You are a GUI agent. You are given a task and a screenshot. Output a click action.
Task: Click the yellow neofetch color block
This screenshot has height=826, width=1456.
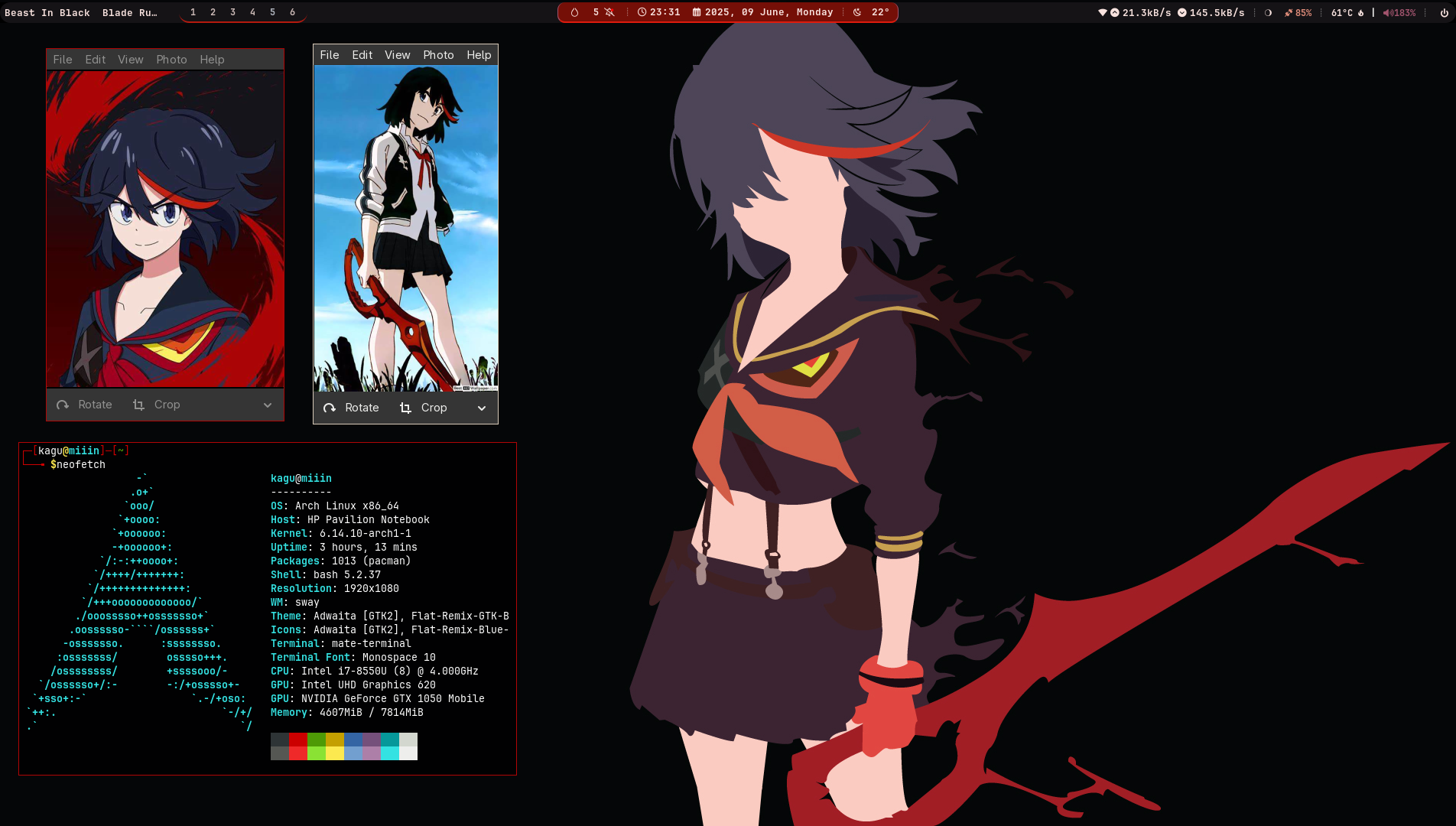[335, 753]
